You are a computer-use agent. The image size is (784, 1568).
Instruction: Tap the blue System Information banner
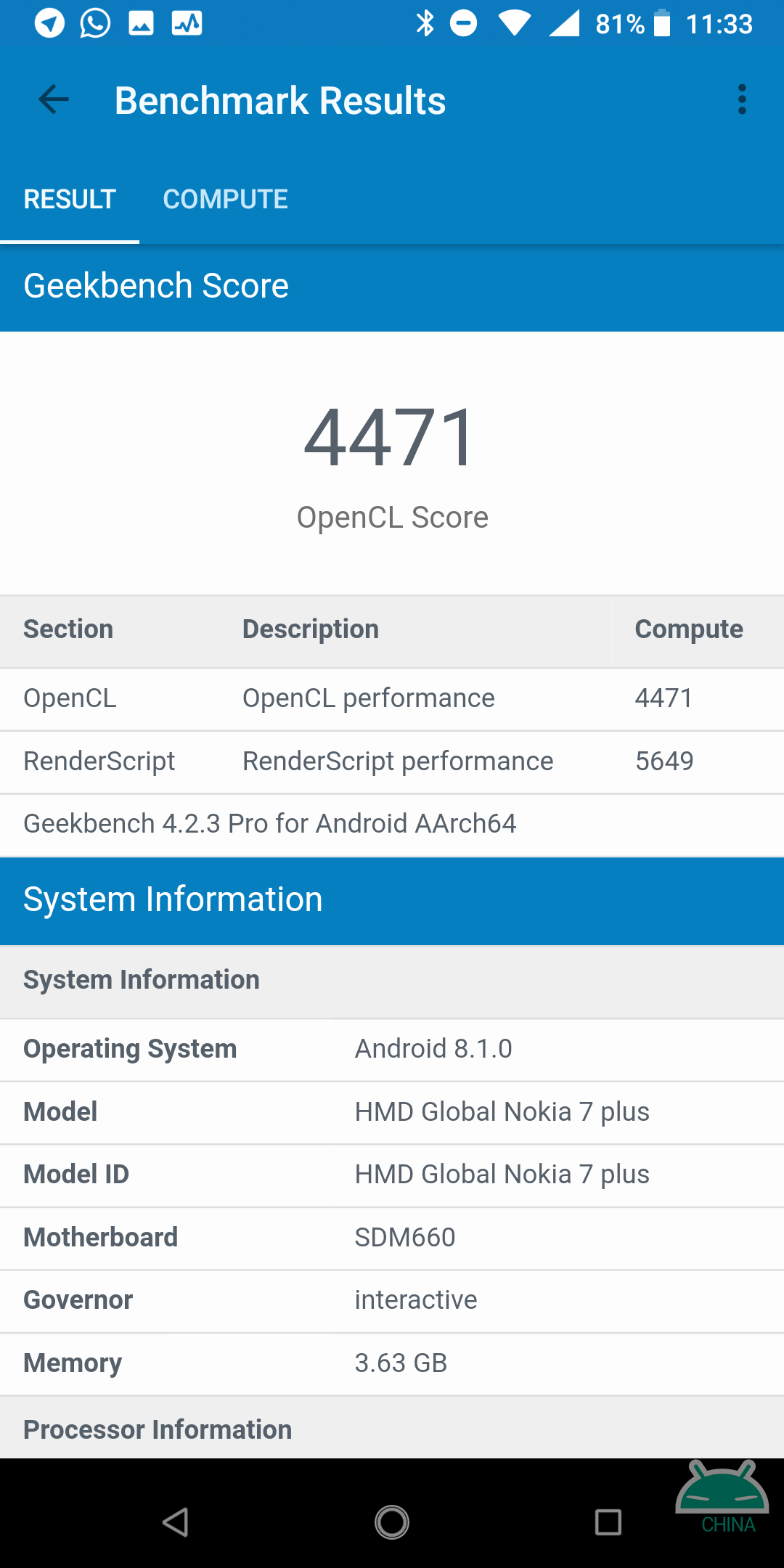tap(392, 901)
